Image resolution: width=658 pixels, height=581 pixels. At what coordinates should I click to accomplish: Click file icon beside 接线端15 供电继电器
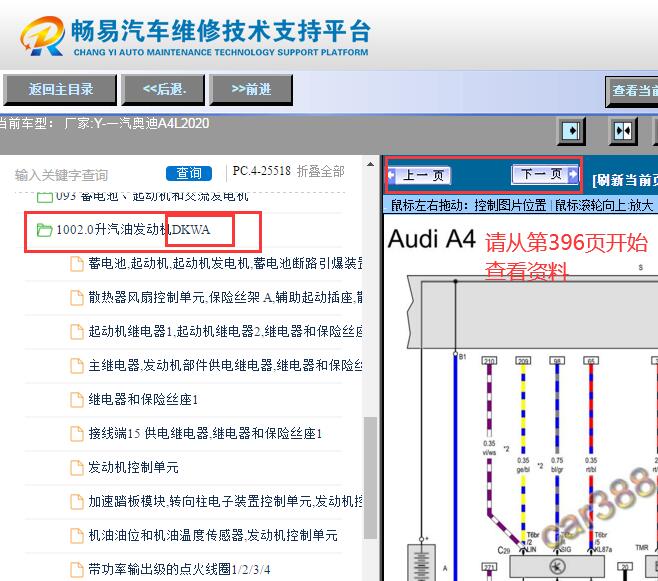point(77,433)
